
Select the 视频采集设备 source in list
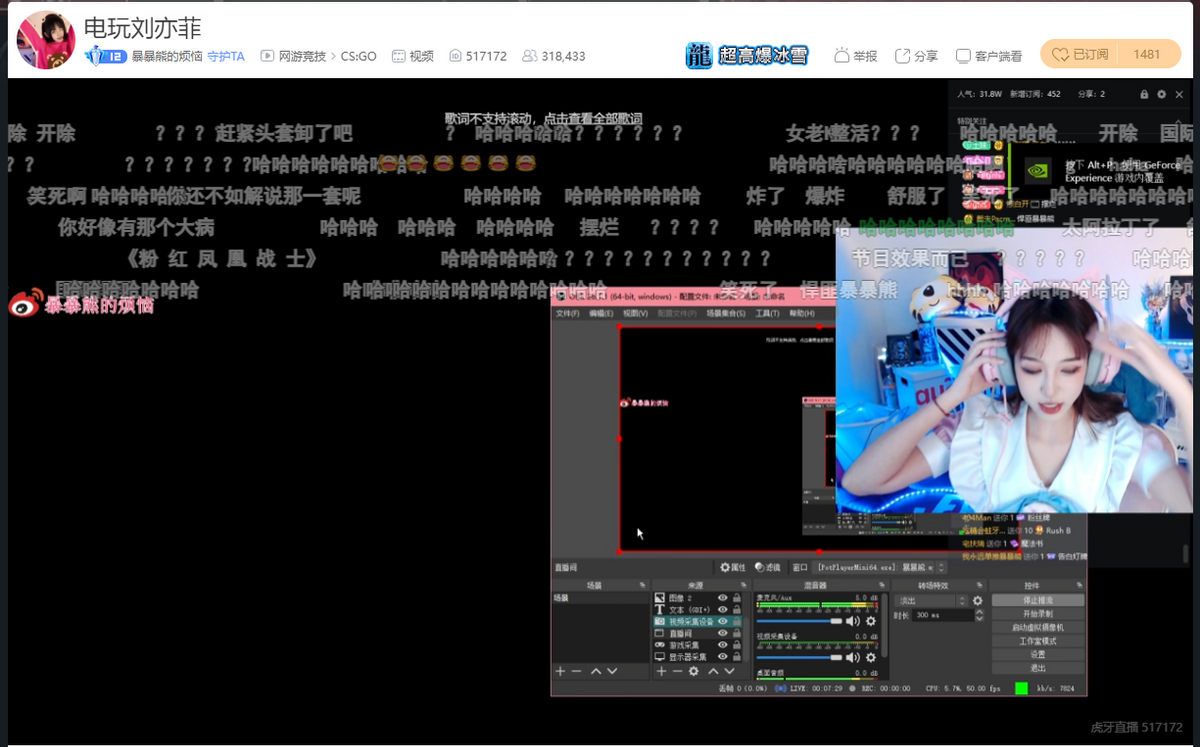point(689,622)
